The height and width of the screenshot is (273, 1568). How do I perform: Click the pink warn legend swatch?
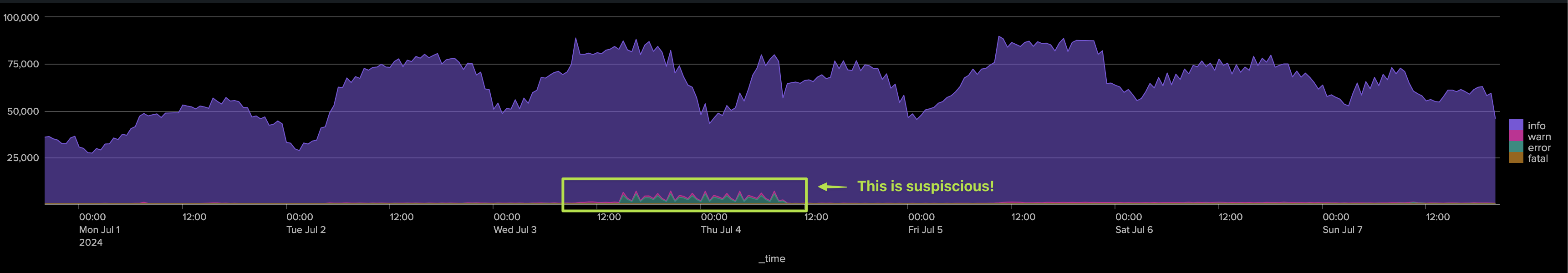pyautogui.click(x=1516, y=136)
